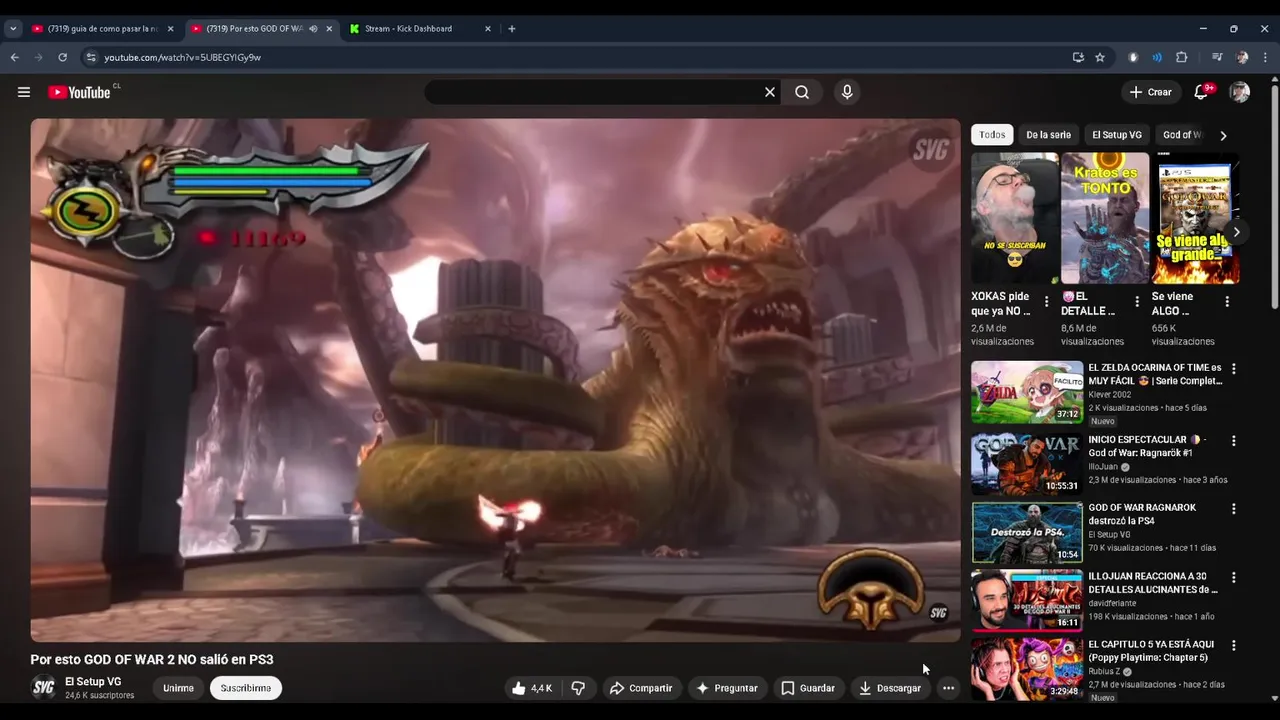
Task: Click the Crear button
Action: point(1150,92)
